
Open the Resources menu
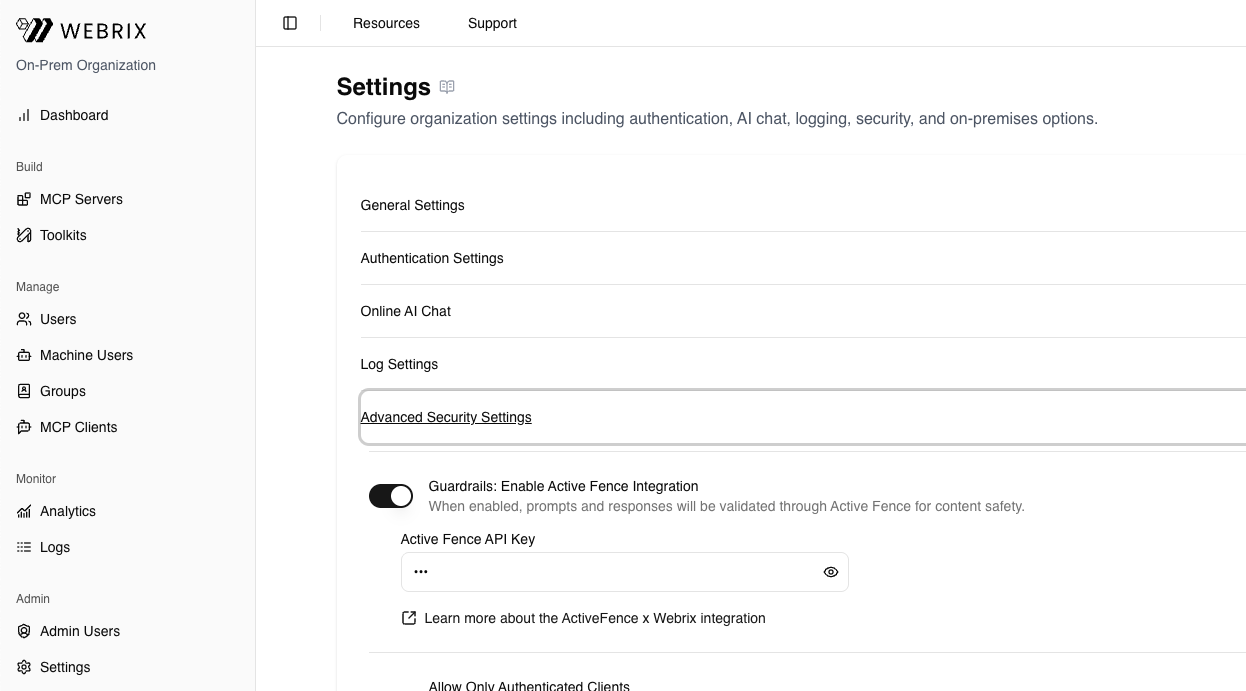(386, 23)
